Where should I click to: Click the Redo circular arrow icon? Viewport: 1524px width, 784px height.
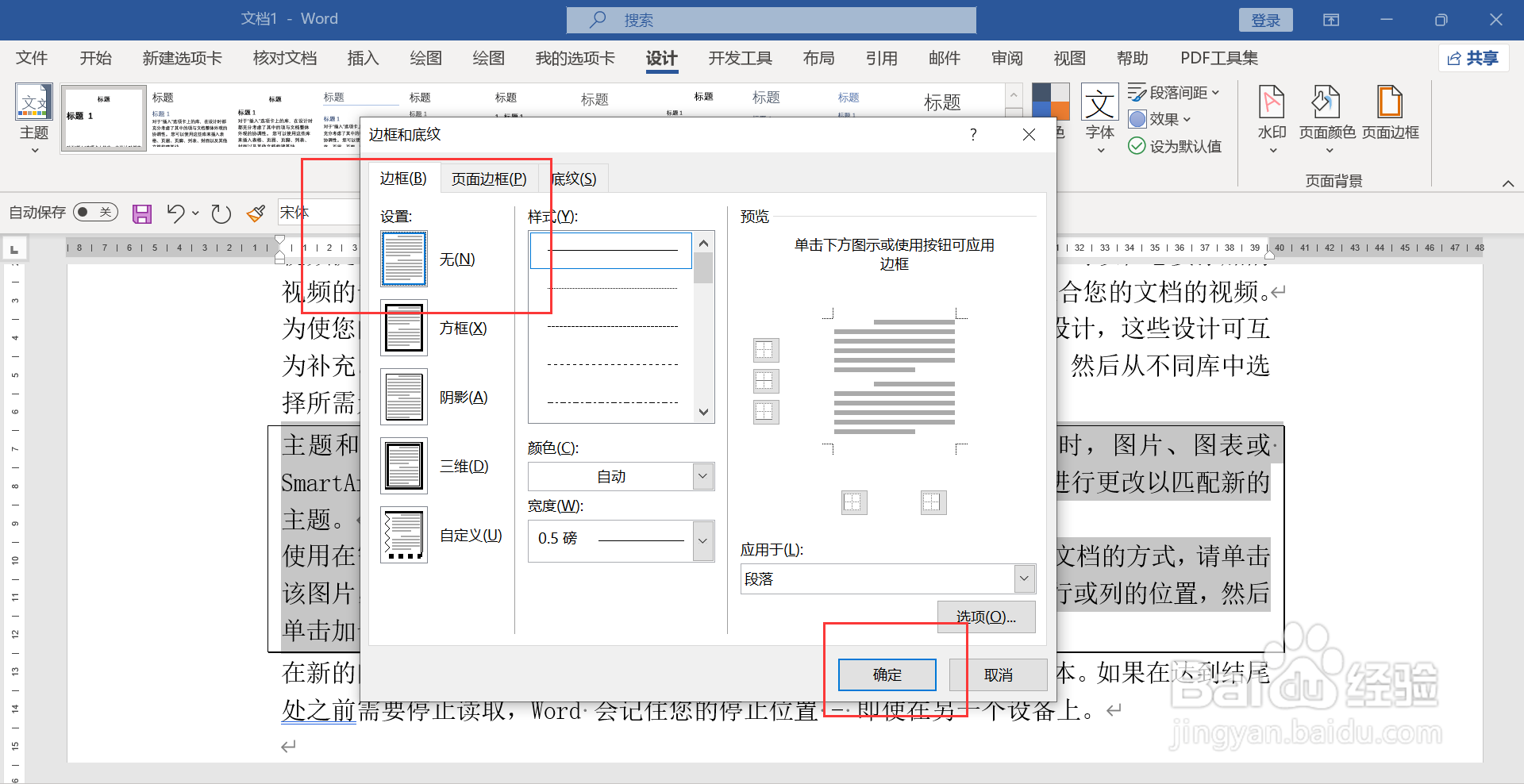[221, 213]
